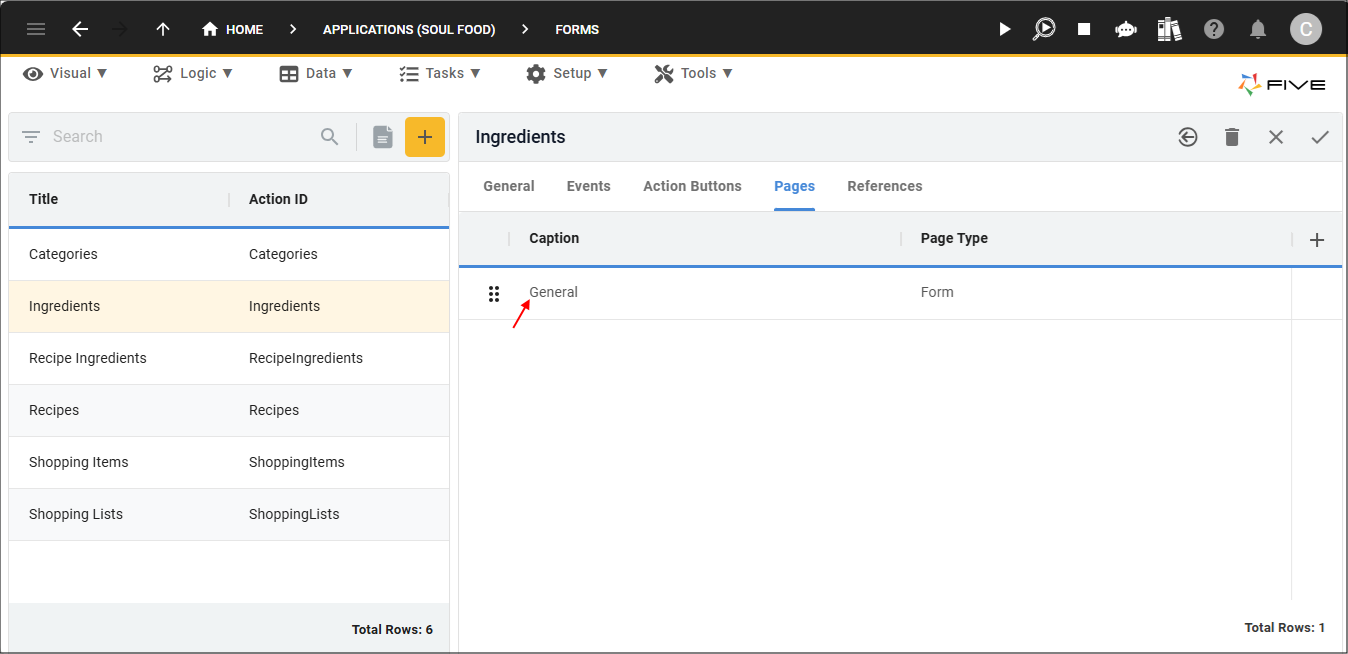This screenshot has width=1348, height=654.
Task: Click the inspector run icon with magnifier
Action: tap(1044, 29)
